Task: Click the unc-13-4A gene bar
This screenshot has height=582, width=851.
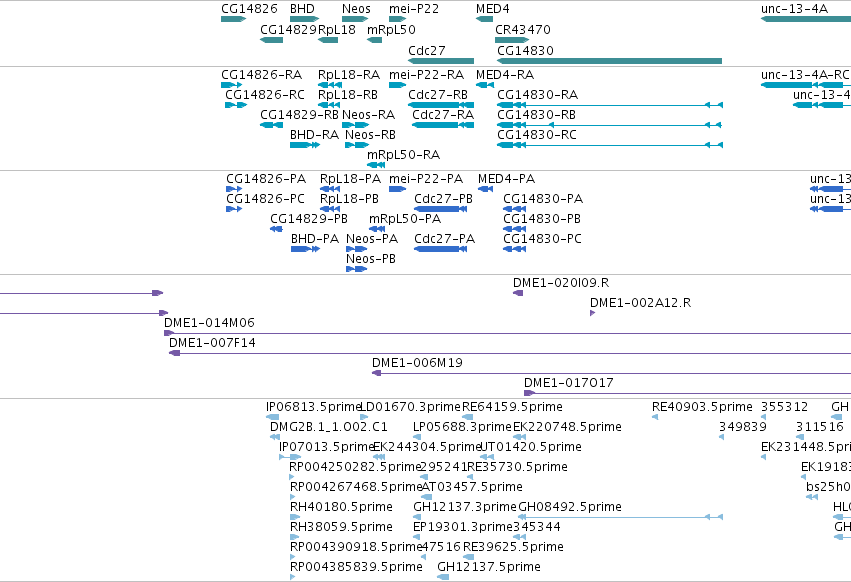Action: pyautogui.click(x=806, y=20)
